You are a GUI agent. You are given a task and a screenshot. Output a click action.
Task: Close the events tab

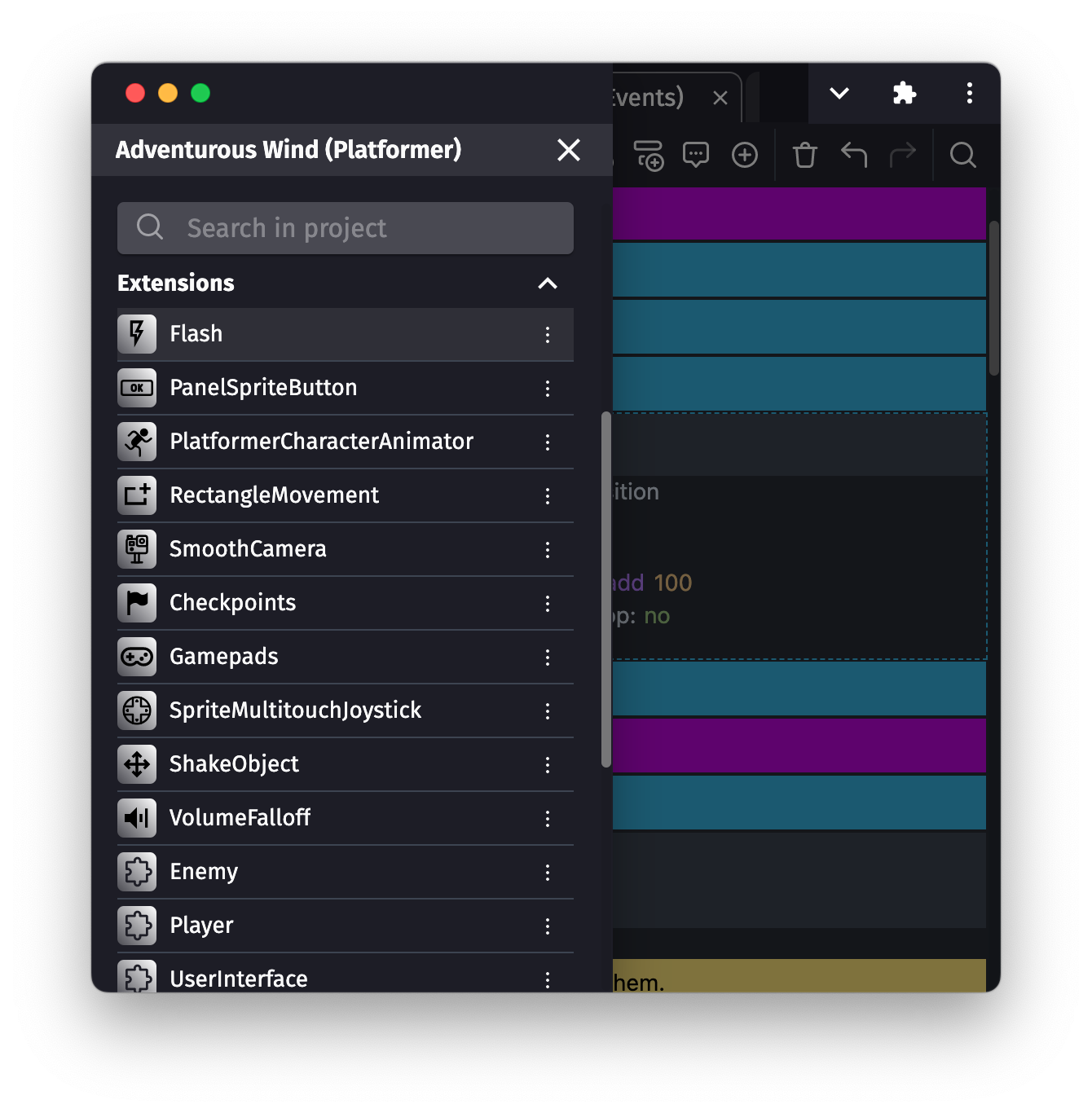point(720,99)
